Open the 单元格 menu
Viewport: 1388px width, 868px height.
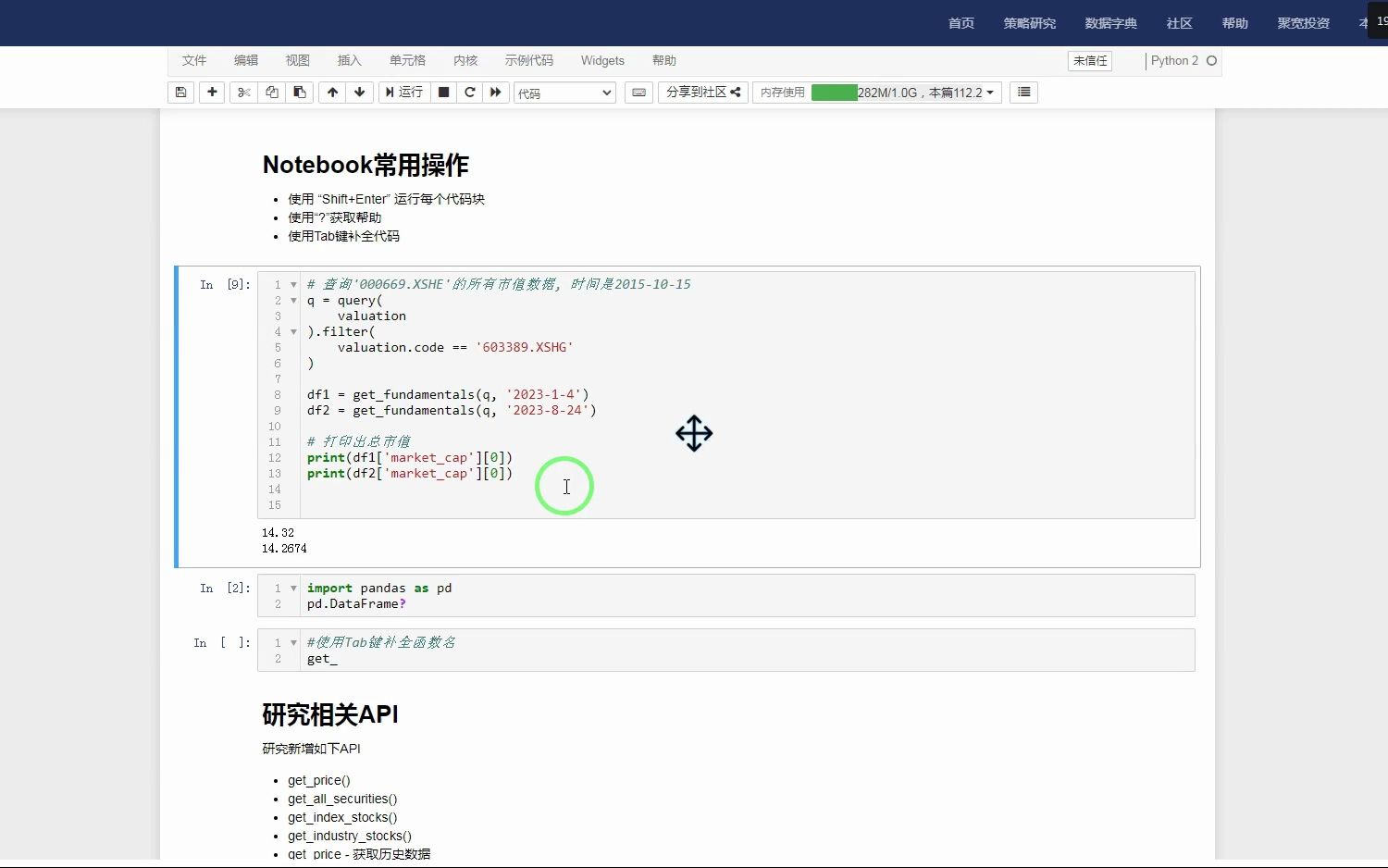coord(407,60)
